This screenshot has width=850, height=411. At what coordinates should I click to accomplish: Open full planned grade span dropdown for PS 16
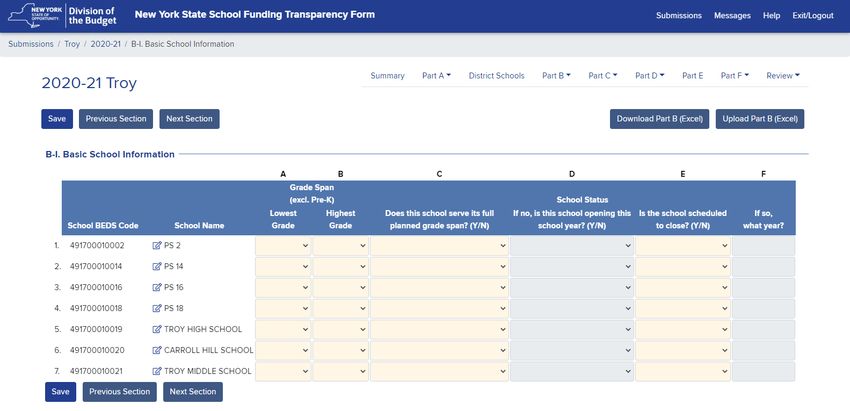tap(439, 287)
